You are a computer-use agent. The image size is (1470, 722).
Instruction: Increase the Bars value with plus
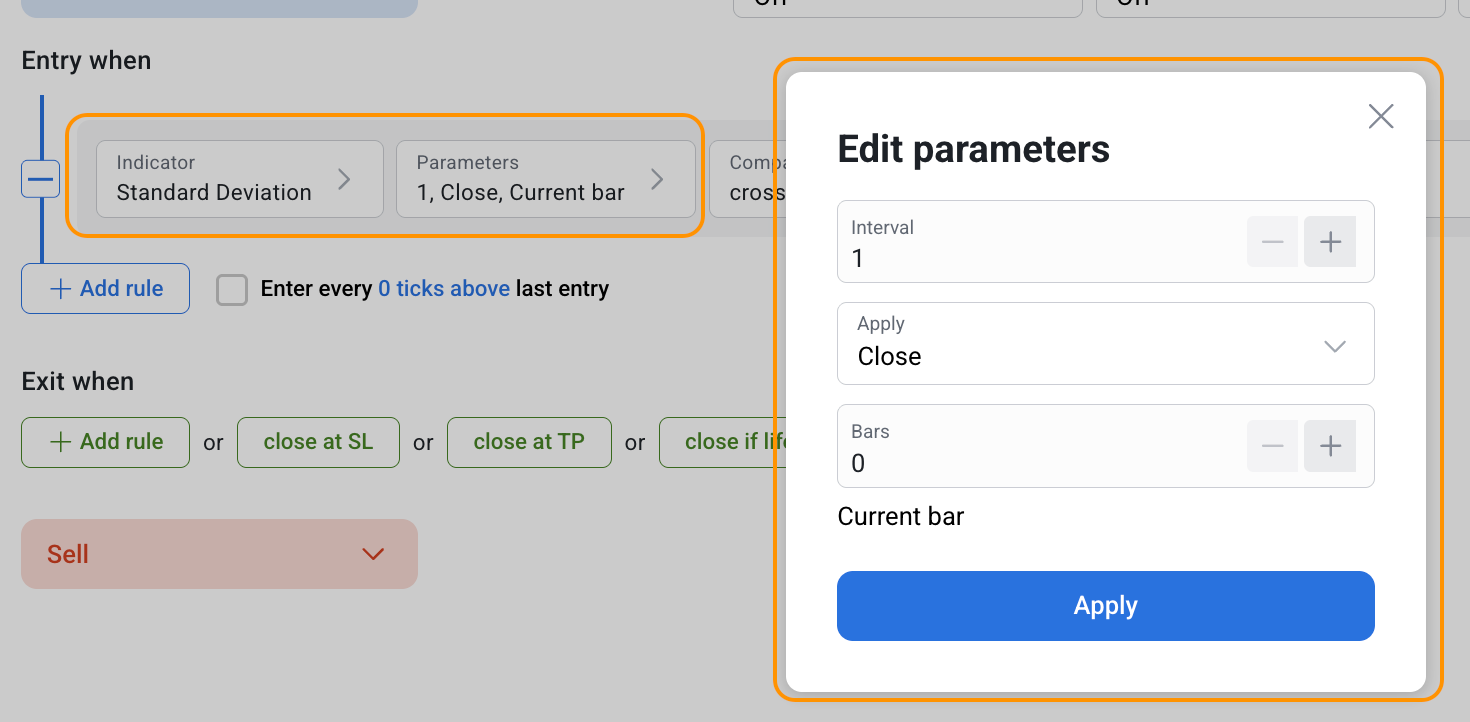pyautogui.click(x=1329, y=446)
